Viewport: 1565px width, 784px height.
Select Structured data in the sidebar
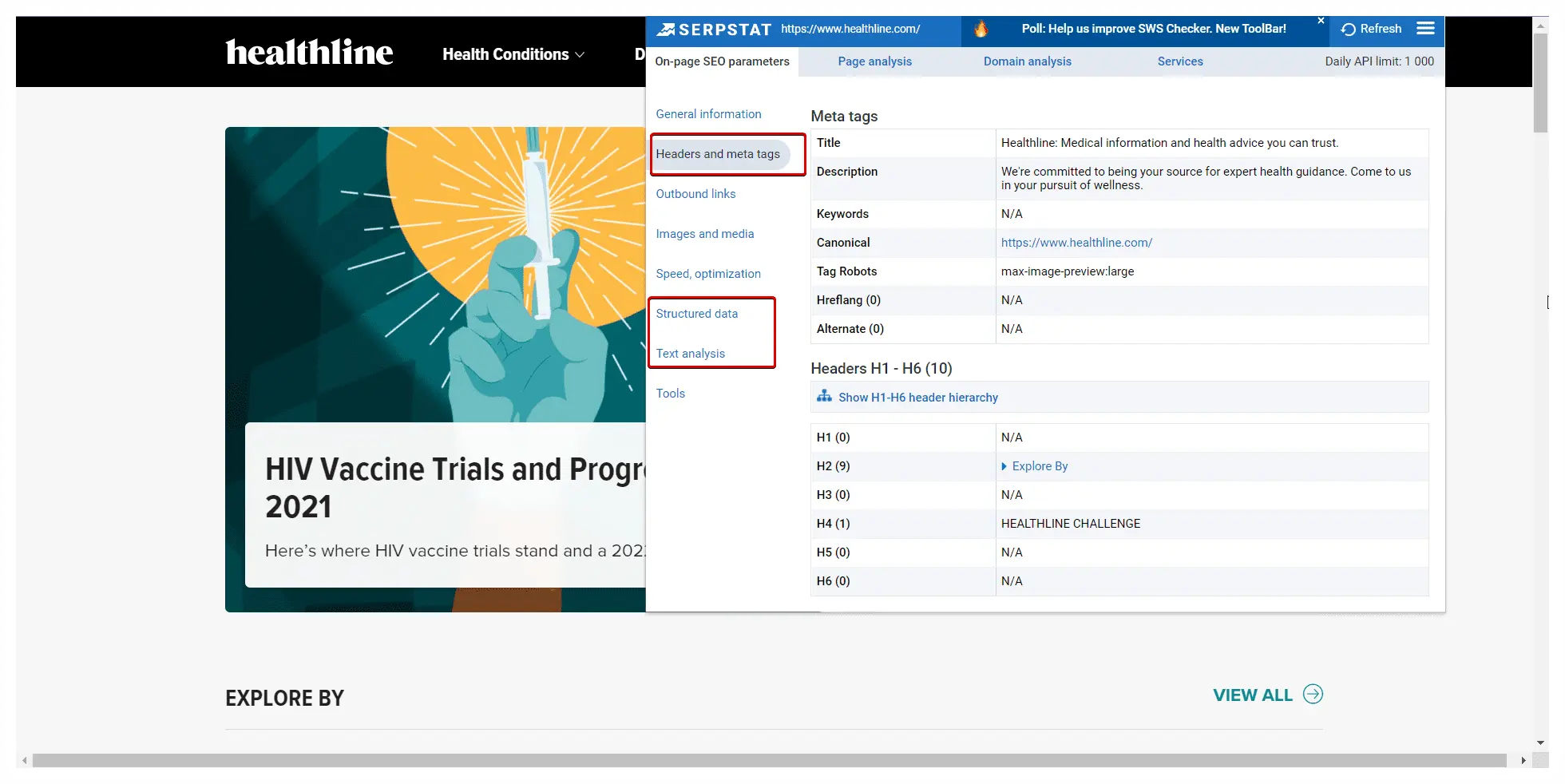696,313
